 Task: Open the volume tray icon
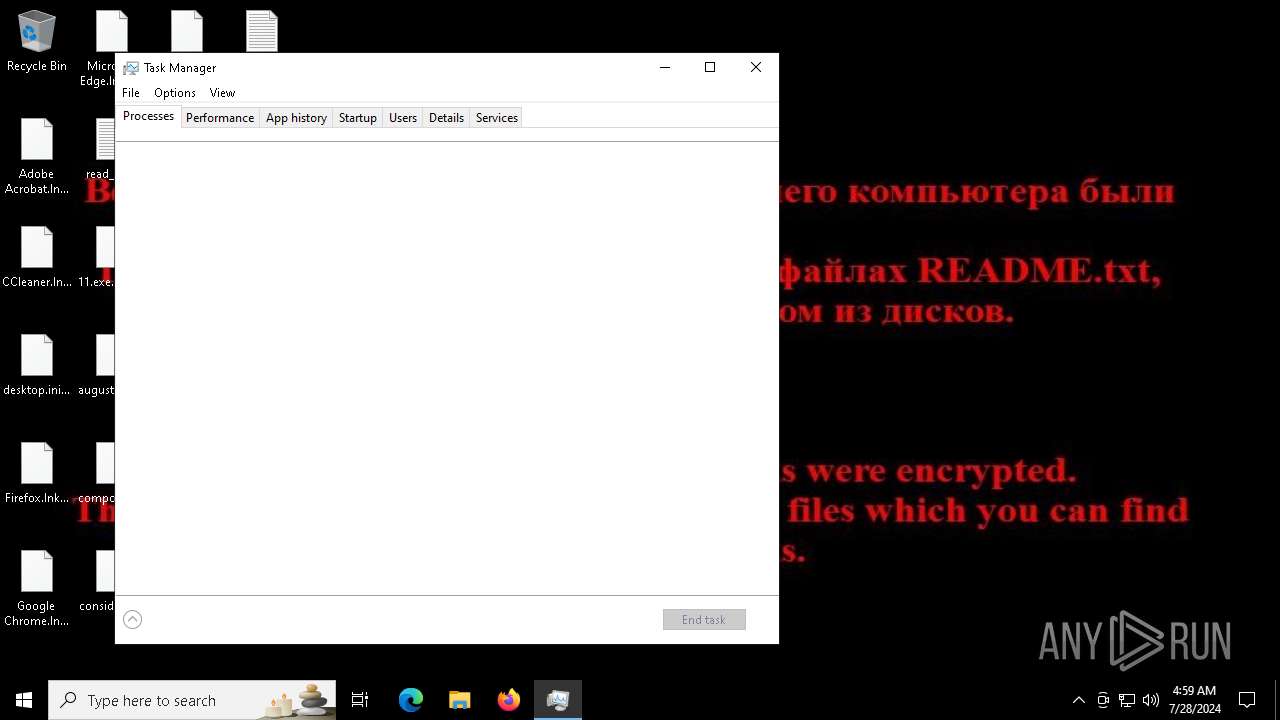coord(1151,700)
